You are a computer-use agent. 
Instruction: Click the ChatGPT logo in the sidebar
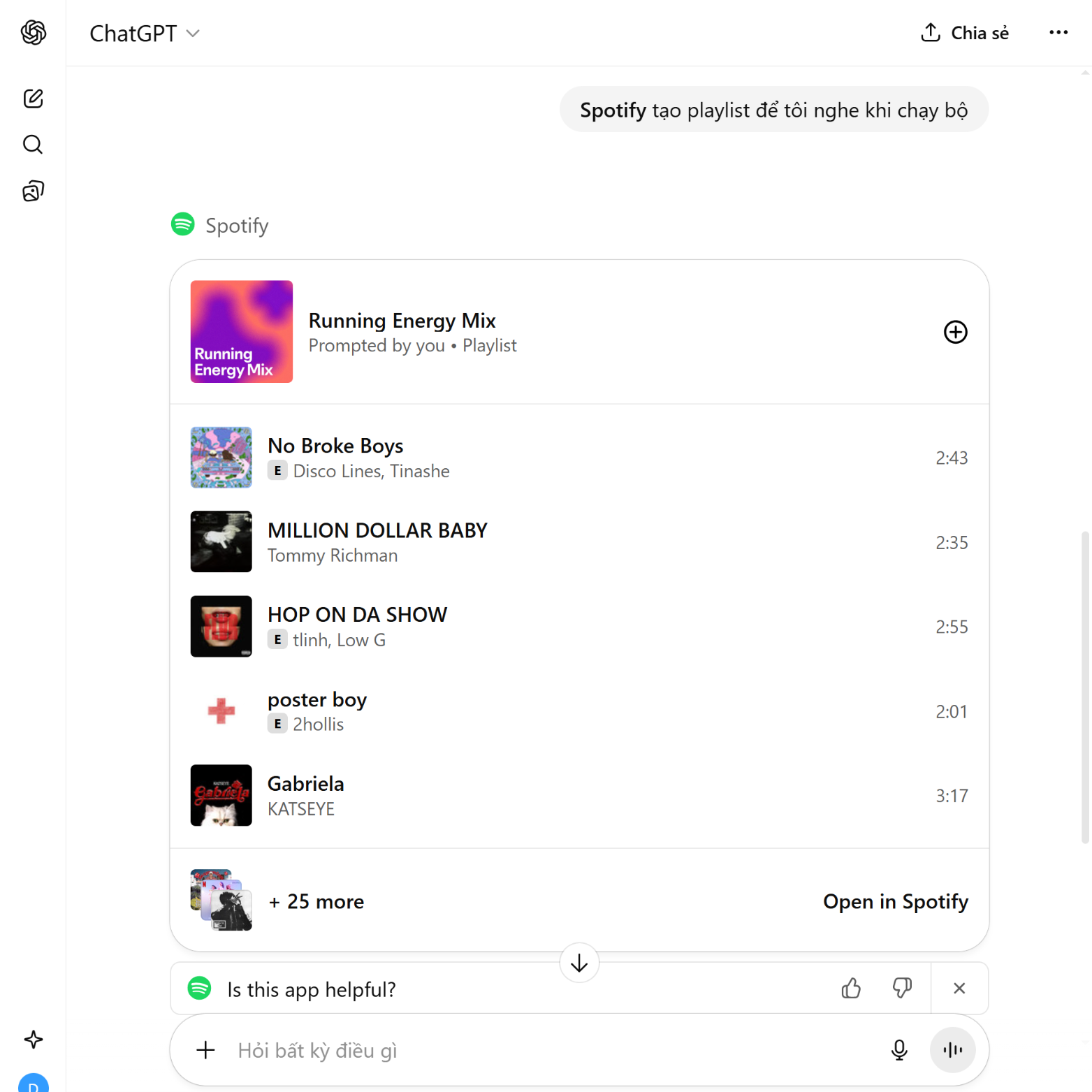coord(33,33)
